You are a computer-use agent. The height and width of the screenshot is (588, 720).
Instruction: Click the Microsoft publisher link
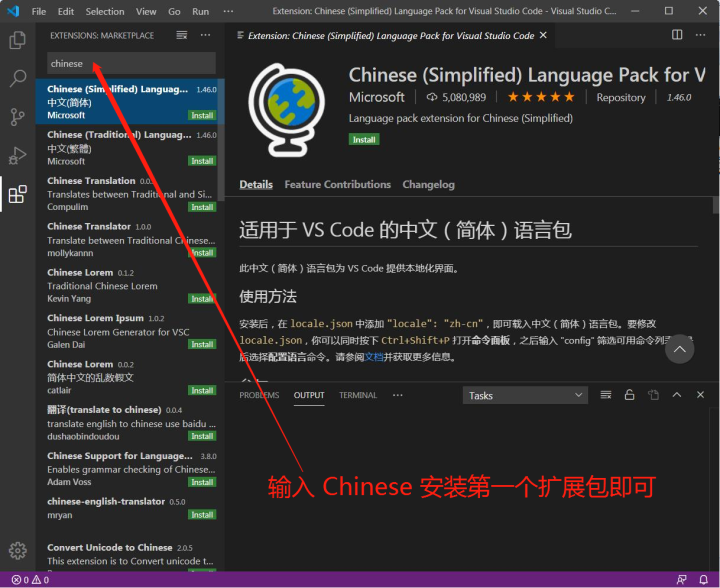click(x=377, y=97)
